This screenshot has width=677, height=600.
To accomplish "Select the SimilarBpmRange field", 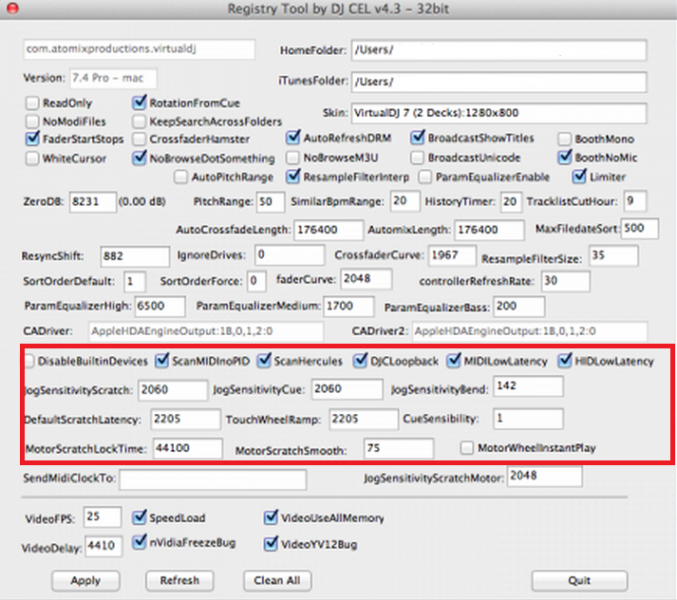I will coord(405,201).
